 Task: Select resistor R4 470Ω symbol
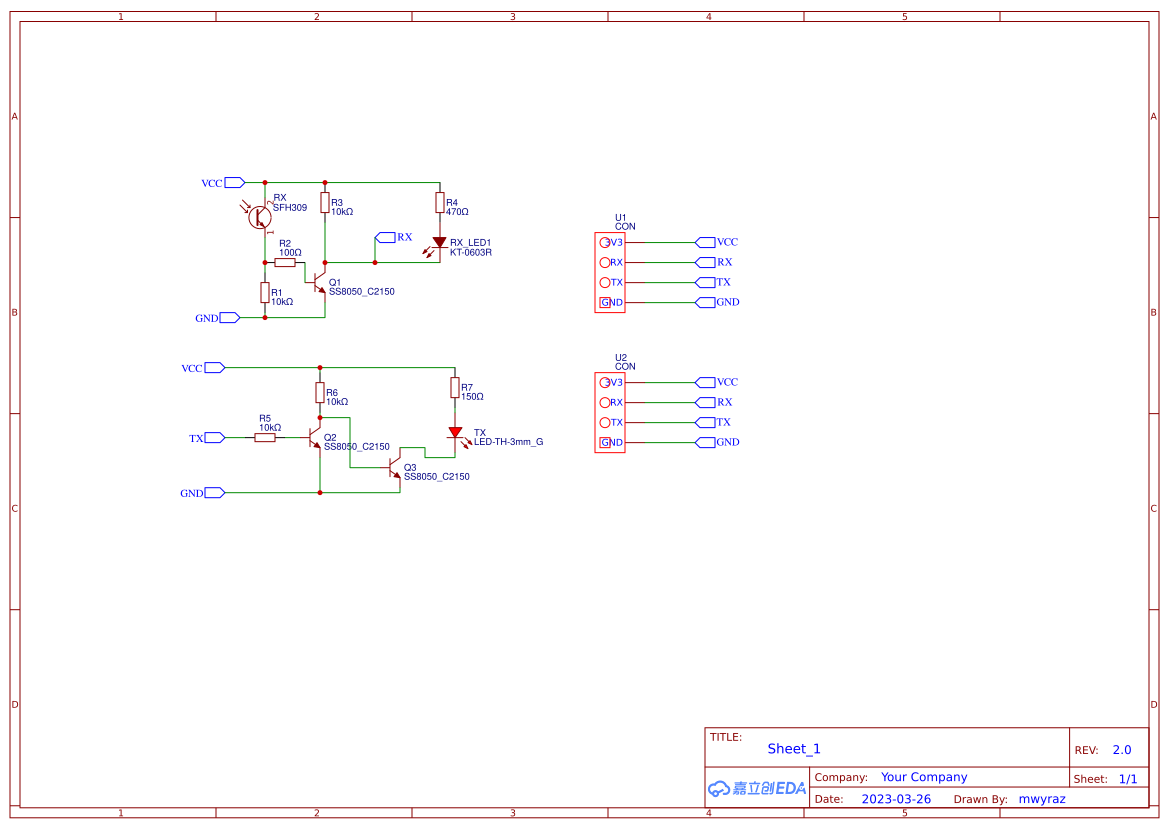(x=439, y=203)
